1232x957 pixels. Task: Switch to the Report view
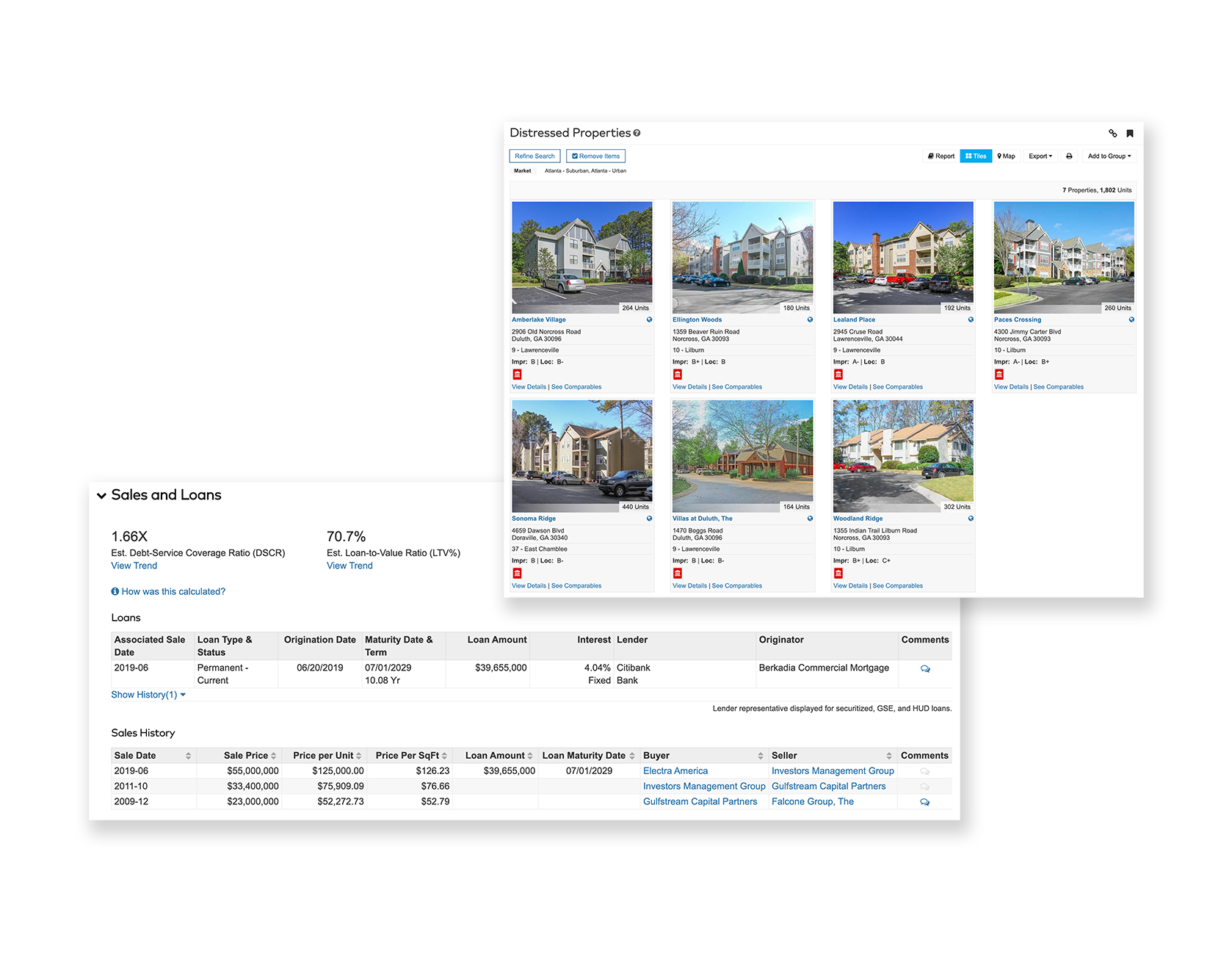[941, 156]
